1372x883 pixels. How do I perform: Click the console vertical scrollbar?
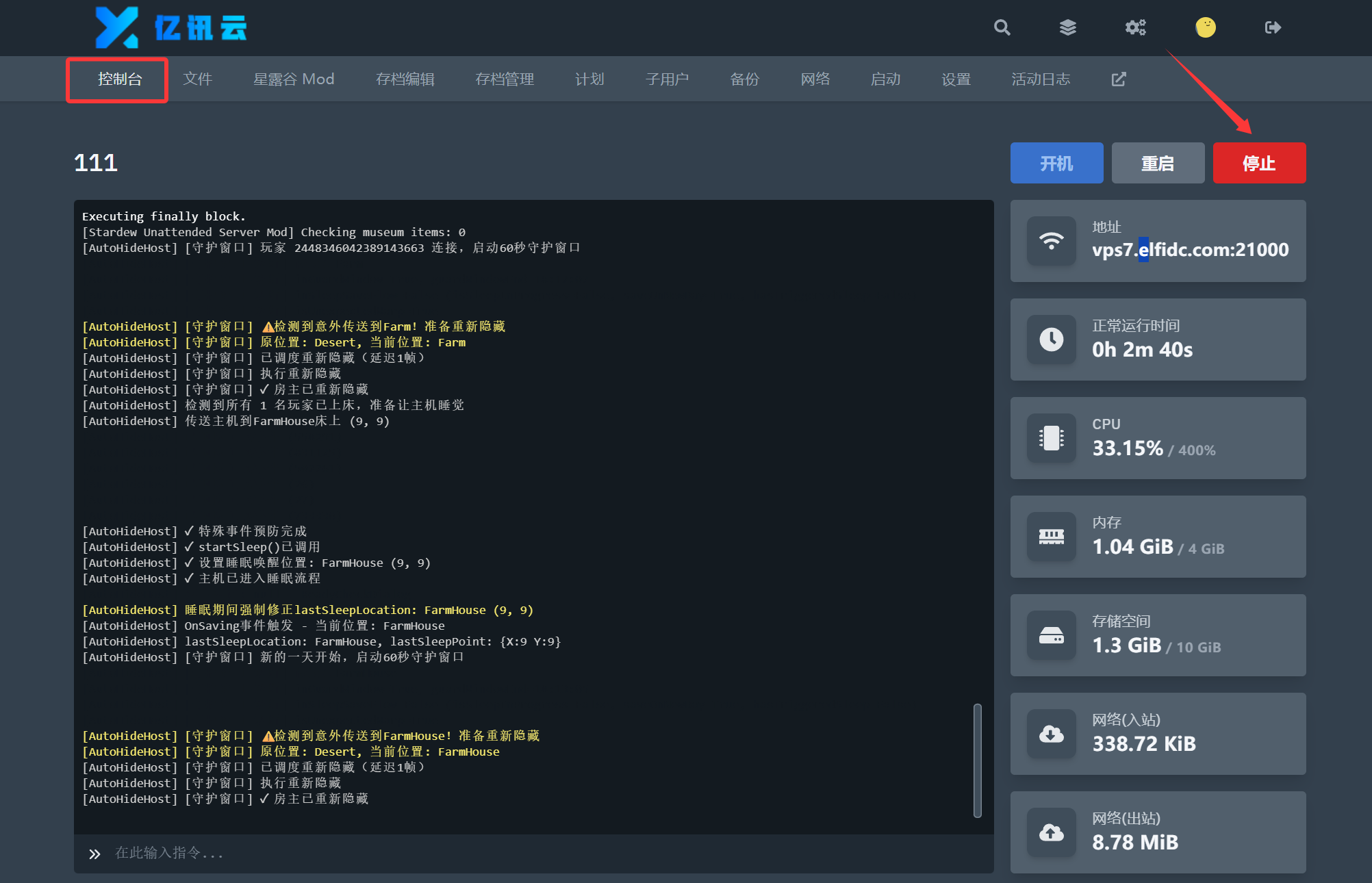[x=978, y=760]
